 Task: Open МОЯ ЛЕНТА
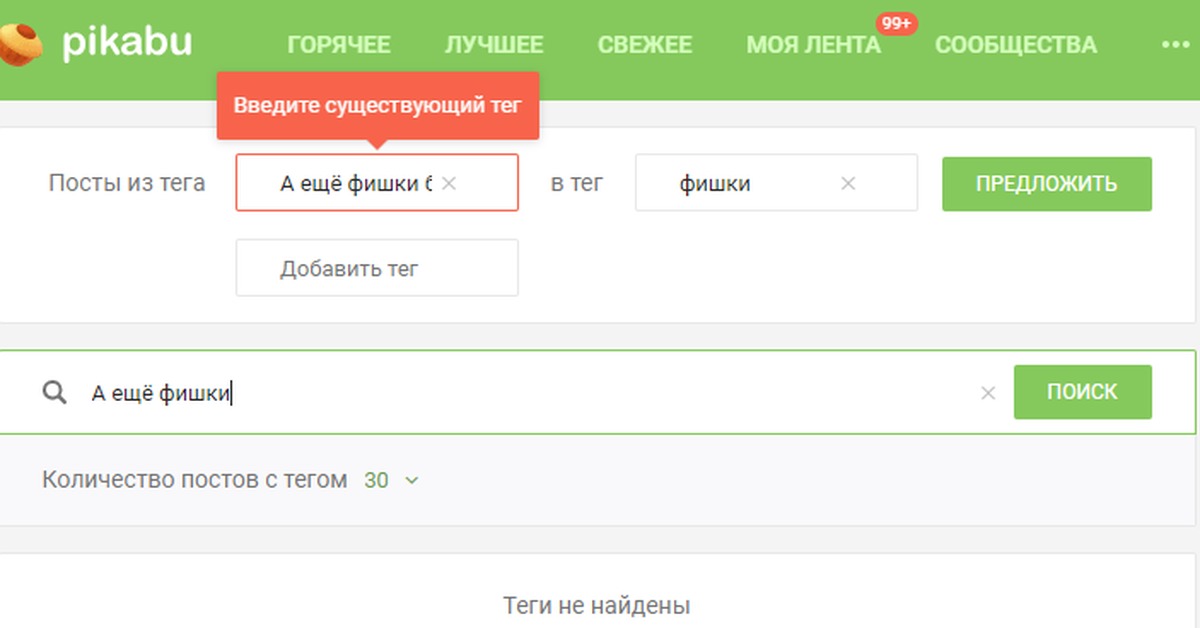813,45
